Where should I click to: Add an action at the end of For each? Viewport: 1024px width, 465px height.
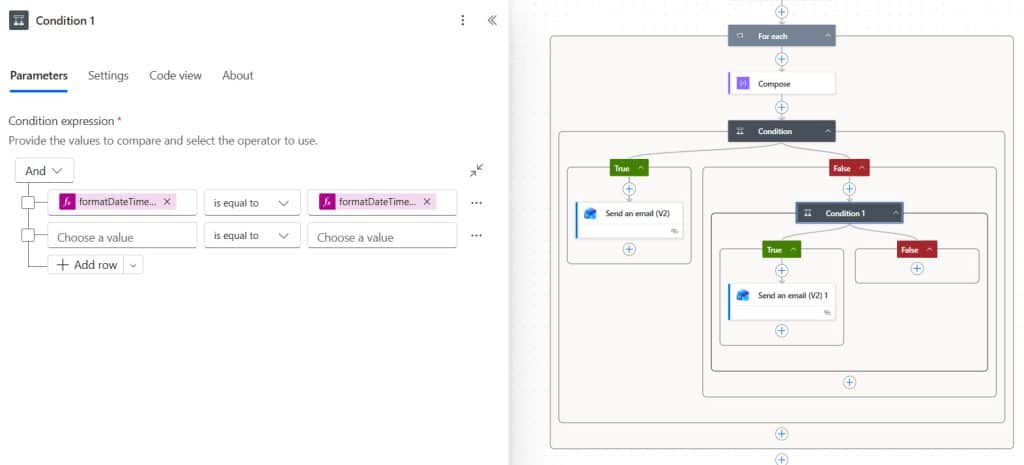coord(781,434)
